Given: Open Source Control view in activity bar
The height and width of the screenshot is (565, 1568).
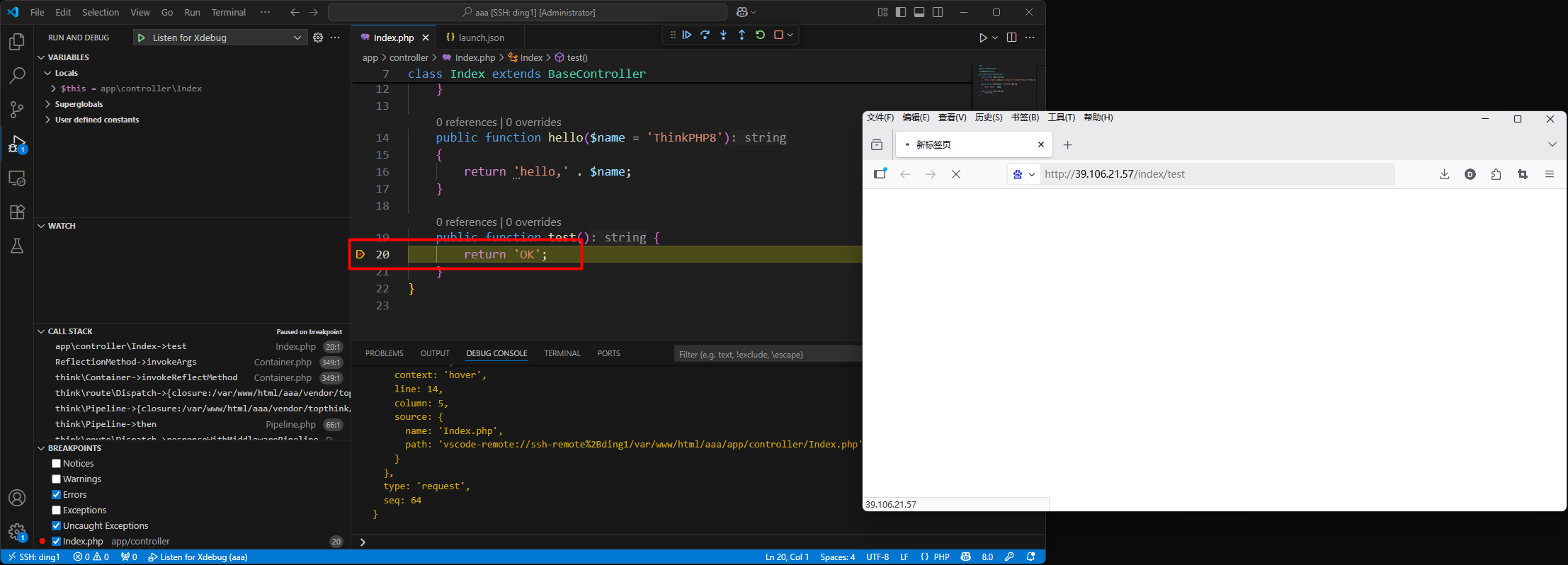Looking at the screenshot, I should pyautogui.click(x=17, y=110).
